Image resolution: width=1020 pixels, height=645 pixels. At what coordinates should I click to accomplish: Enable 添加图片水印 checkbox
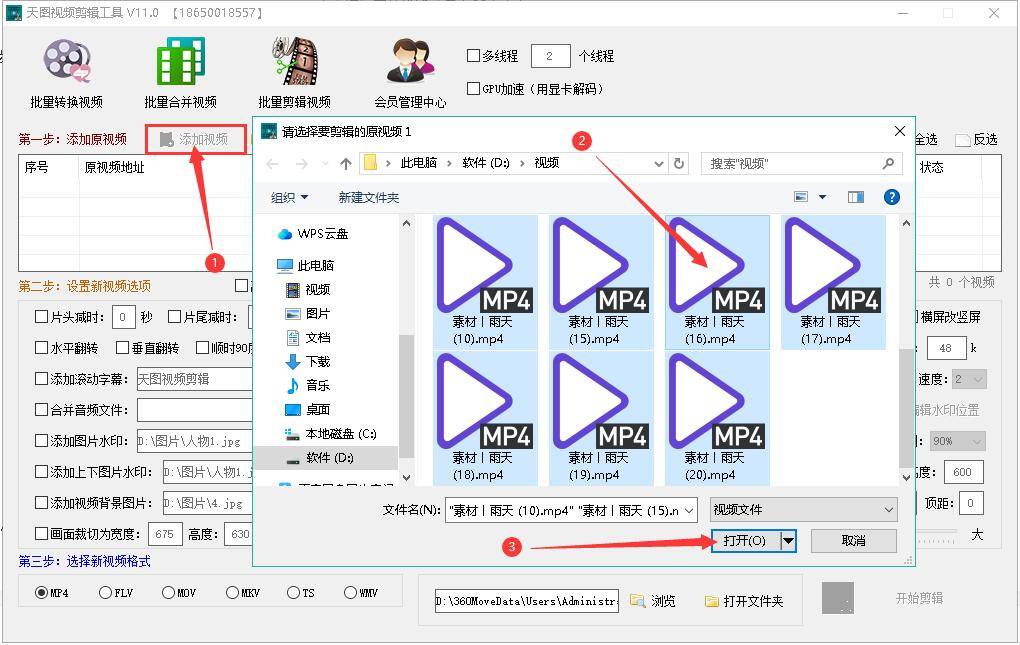tap(41, 441)
